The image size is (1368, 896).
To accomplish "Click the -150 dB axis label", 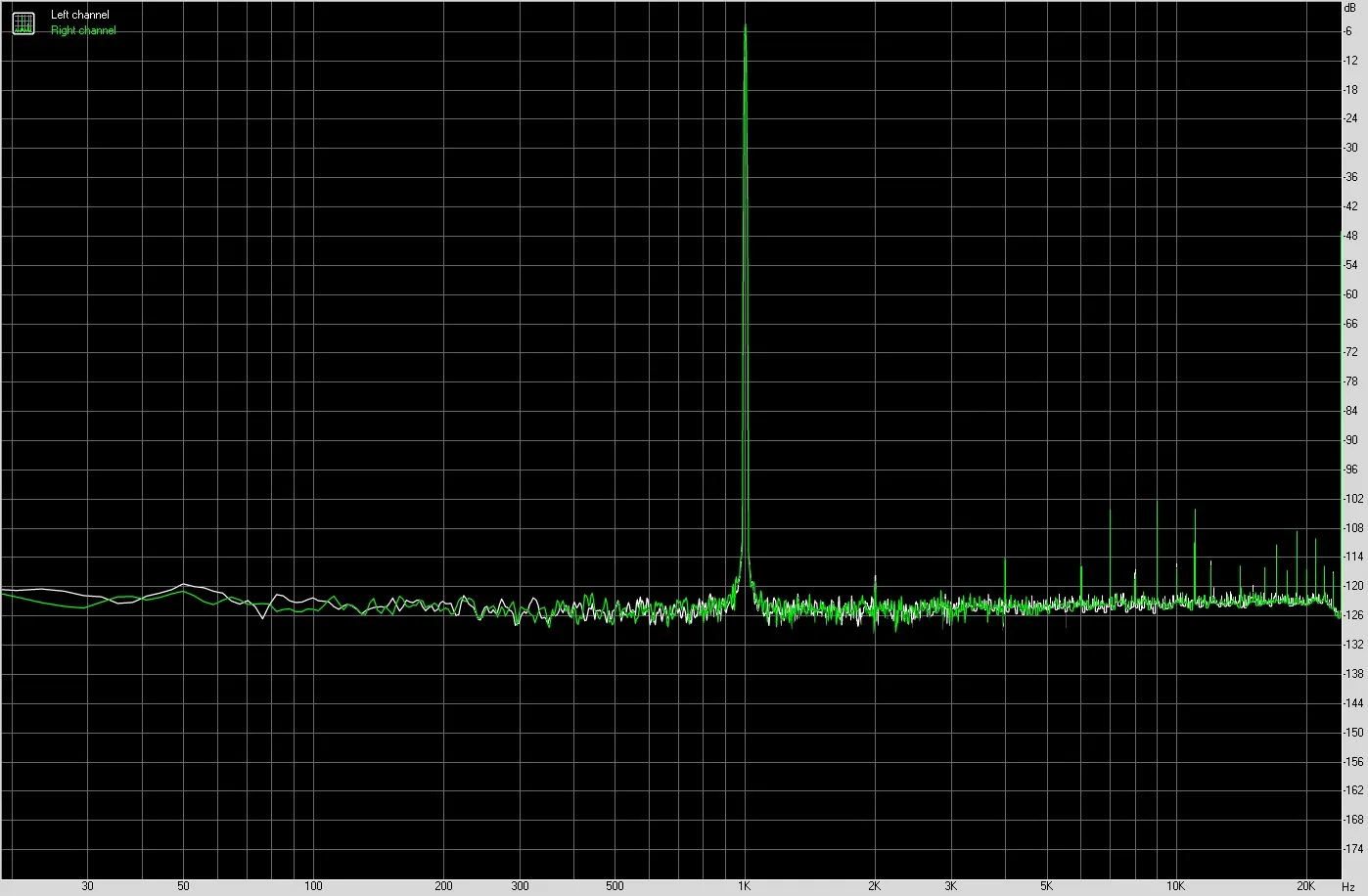I will point(1352,733).
